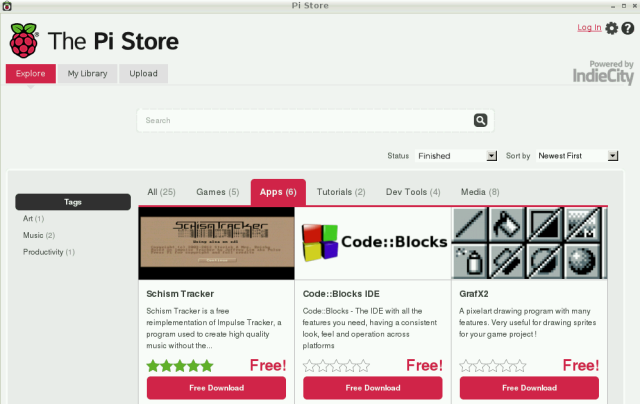Filter by the Music (2) tag

[x=39, y=235]
